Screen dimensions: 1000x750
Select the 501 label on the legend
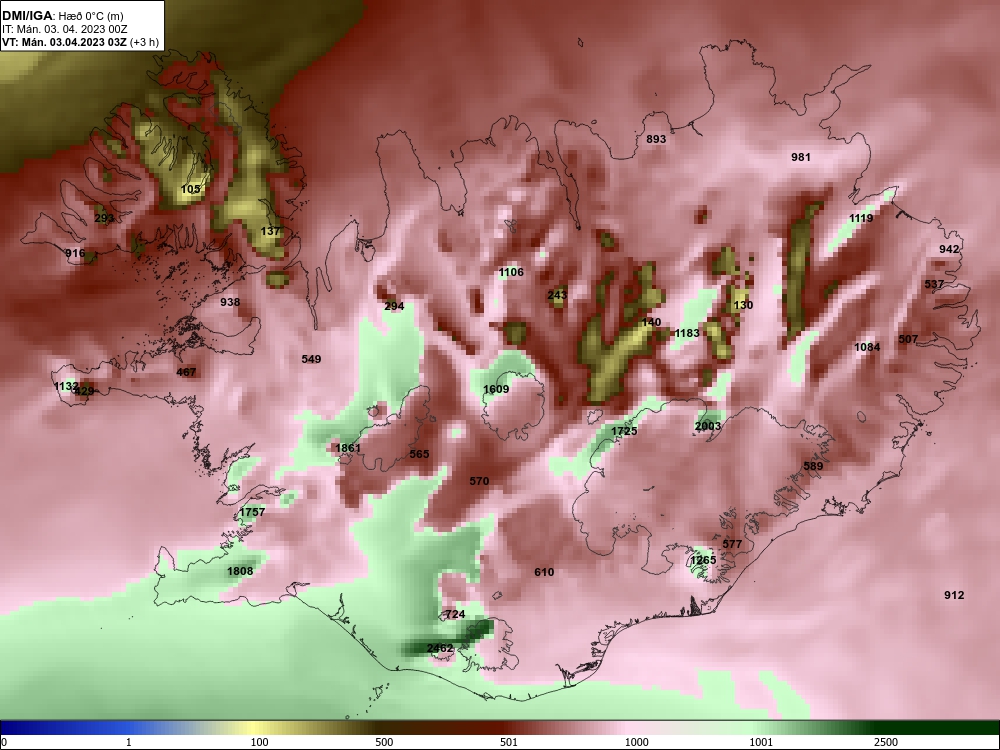[509, 742]
